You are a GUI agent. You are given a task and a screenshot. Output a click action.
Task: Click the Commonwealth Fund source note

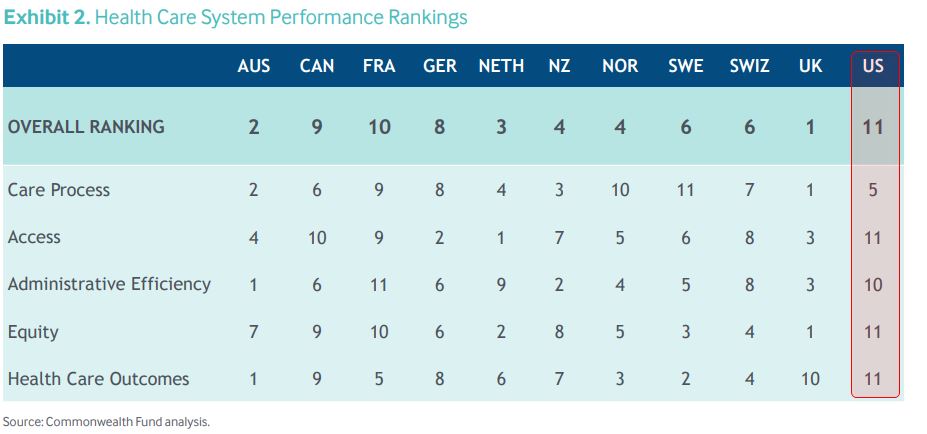pos(106,422)
